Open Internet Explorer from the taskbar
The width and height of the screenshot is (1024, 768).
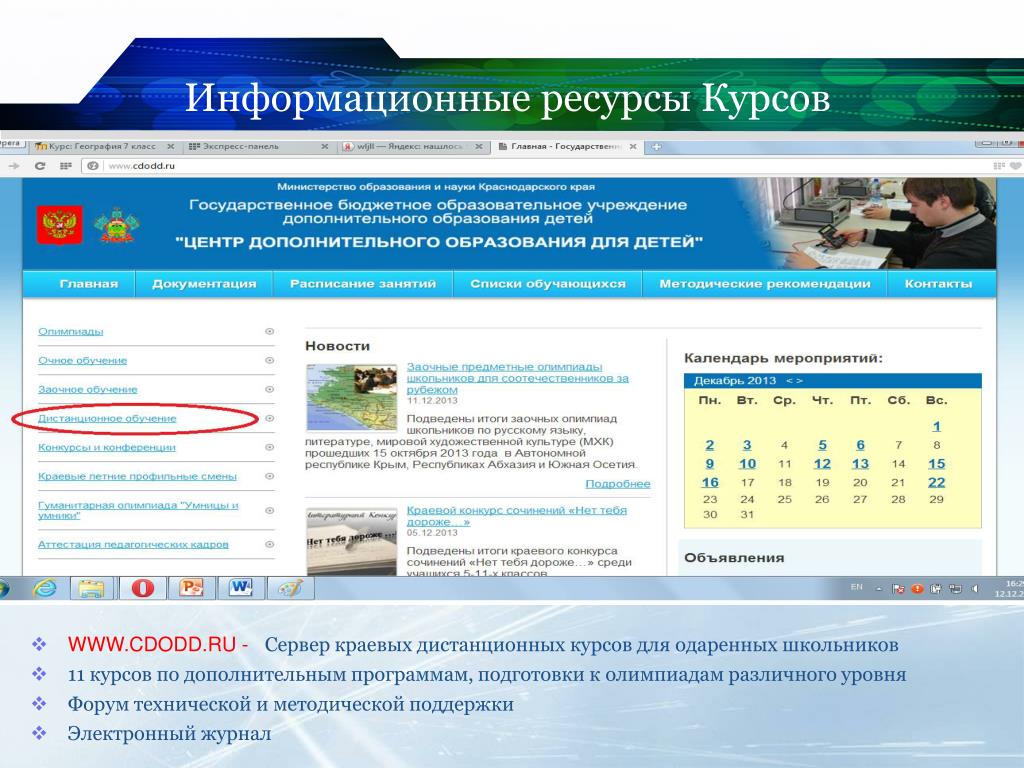pyautogui.click(x=44, y=588)
